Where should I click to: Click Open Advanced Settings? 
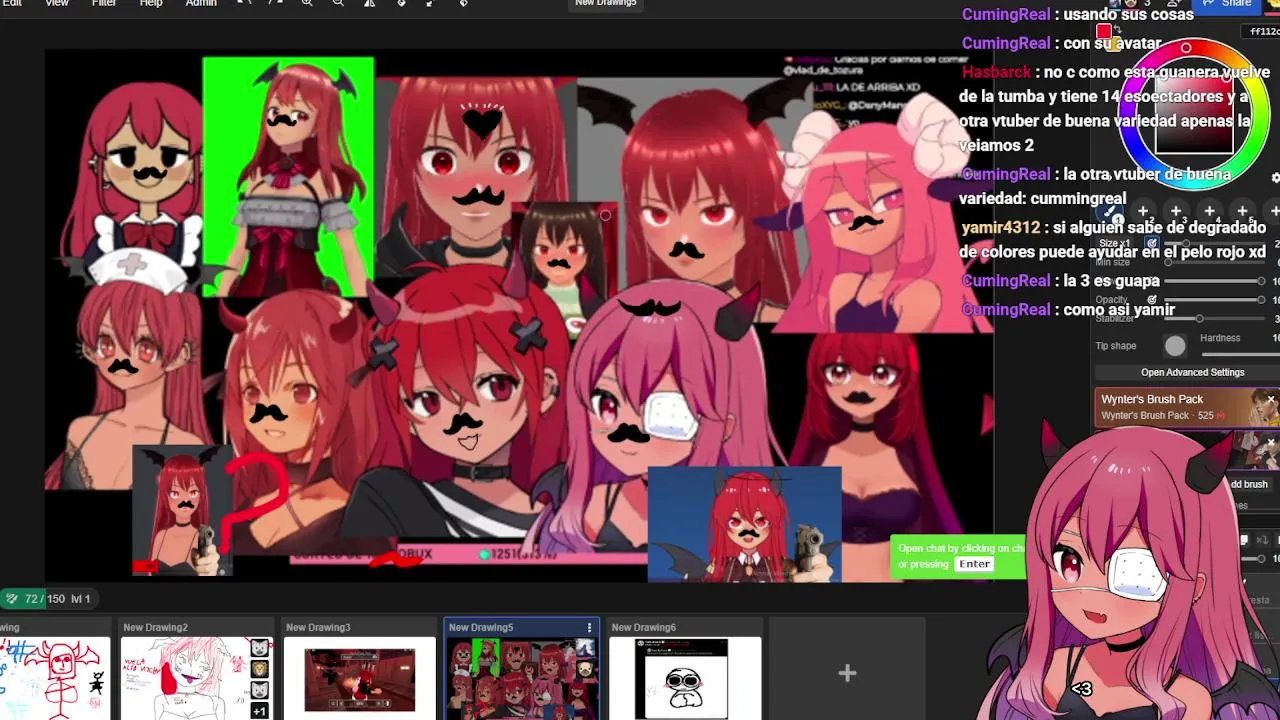[x=1192, y=372]
